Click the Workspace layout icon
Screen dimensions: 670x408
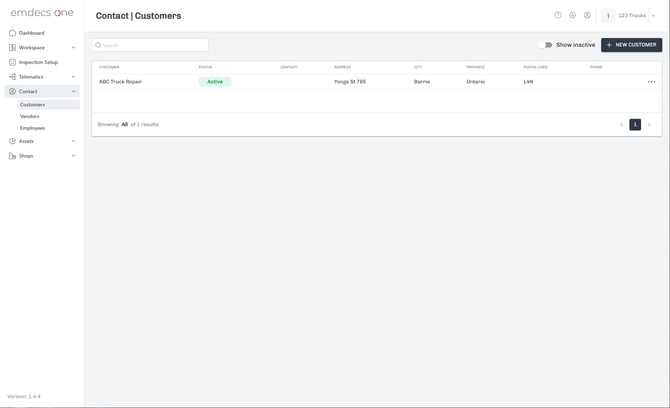[x=12, y=47]
